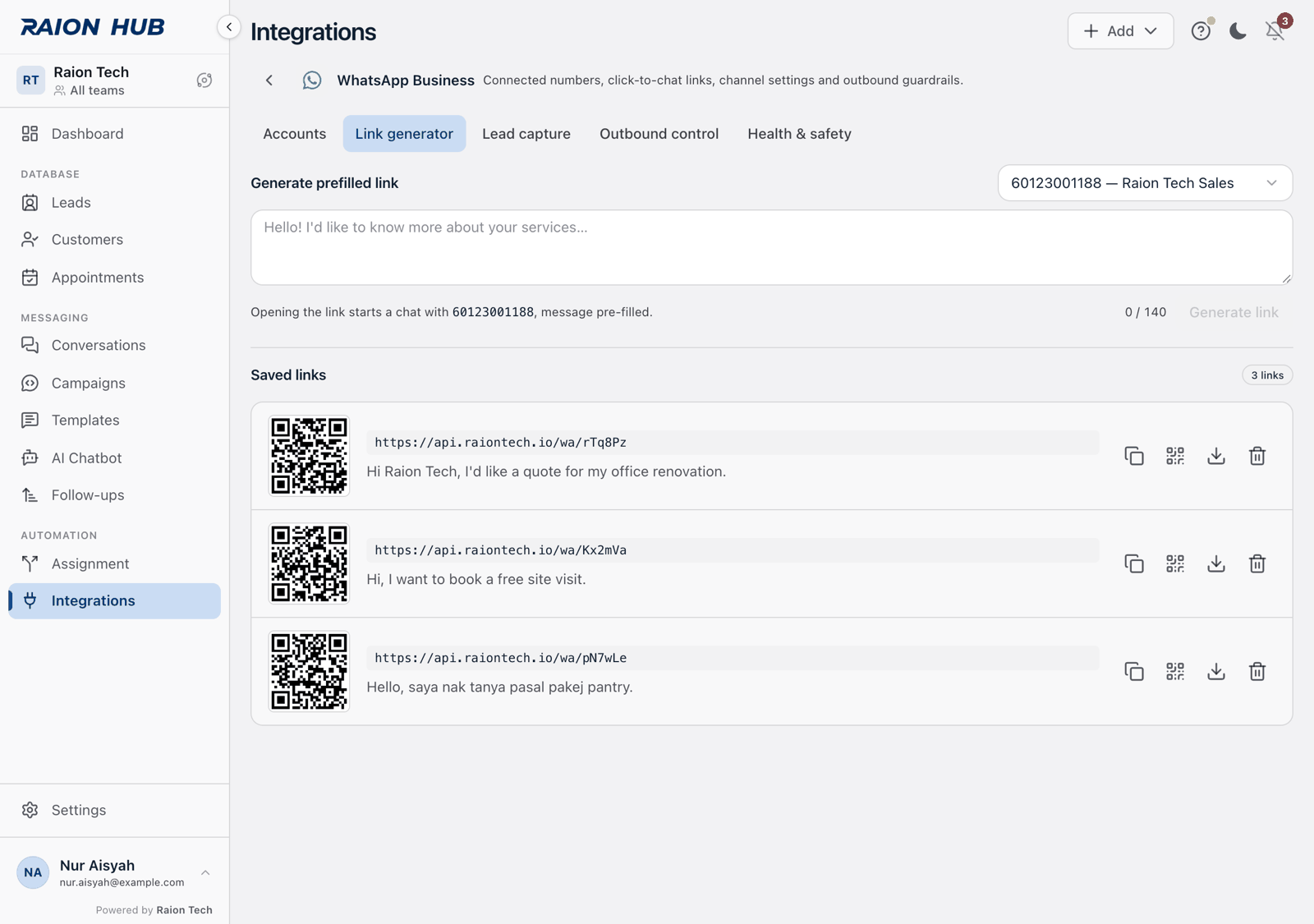The width and height of the screenshot is (1314, 924).
Task: Open AI Chatbot in the sidebar
Action: click(x=114, y=458)
